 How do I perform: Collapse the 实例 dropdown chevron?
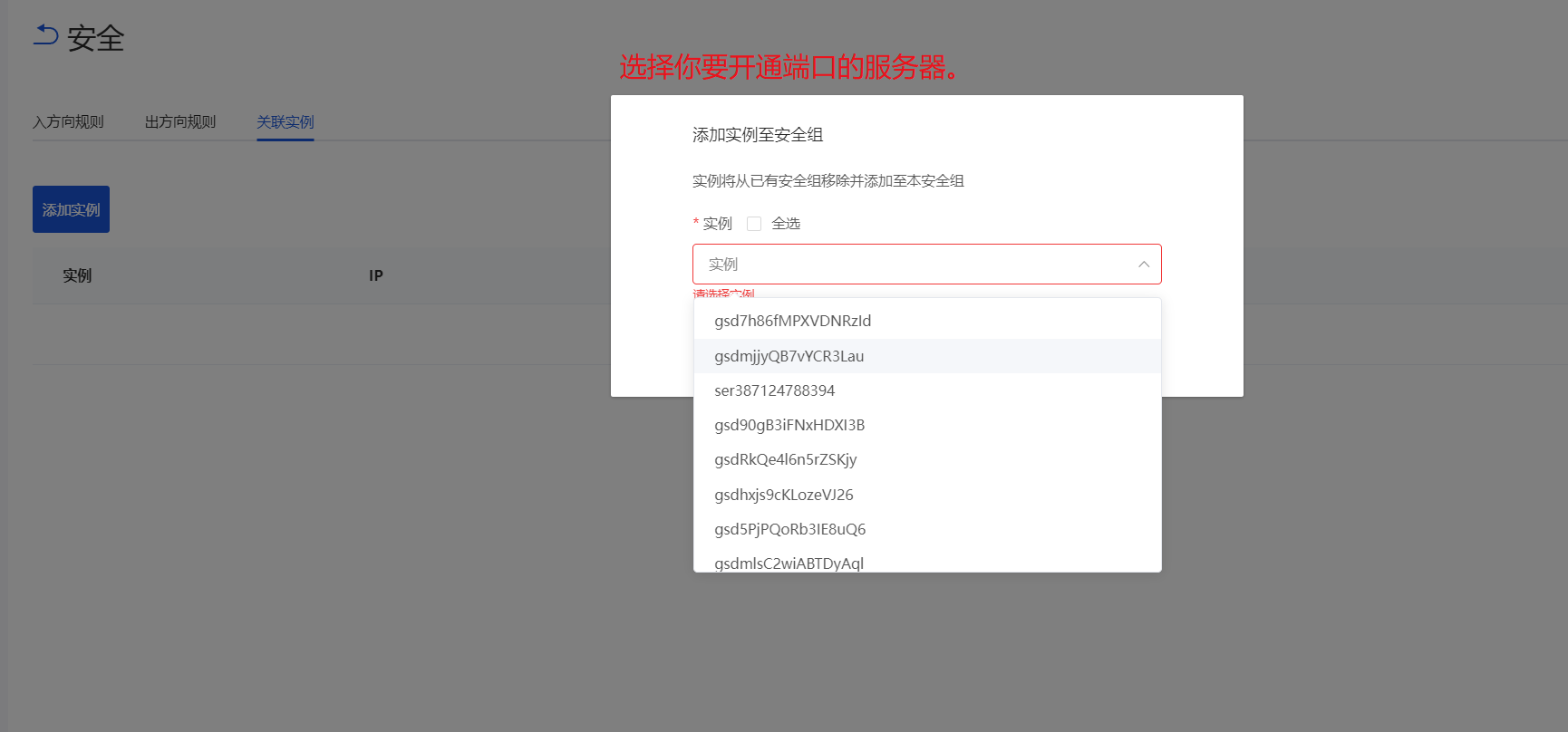[x=1144, y=265]
